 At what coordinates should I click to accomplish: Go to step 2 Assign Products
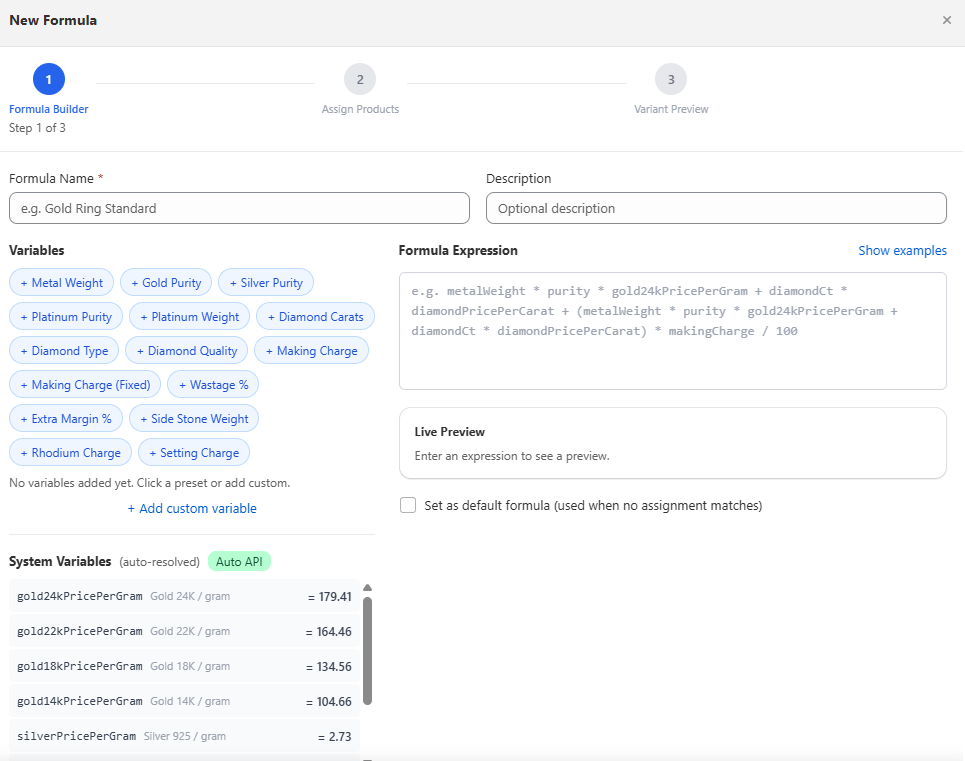tap(360, 80)
